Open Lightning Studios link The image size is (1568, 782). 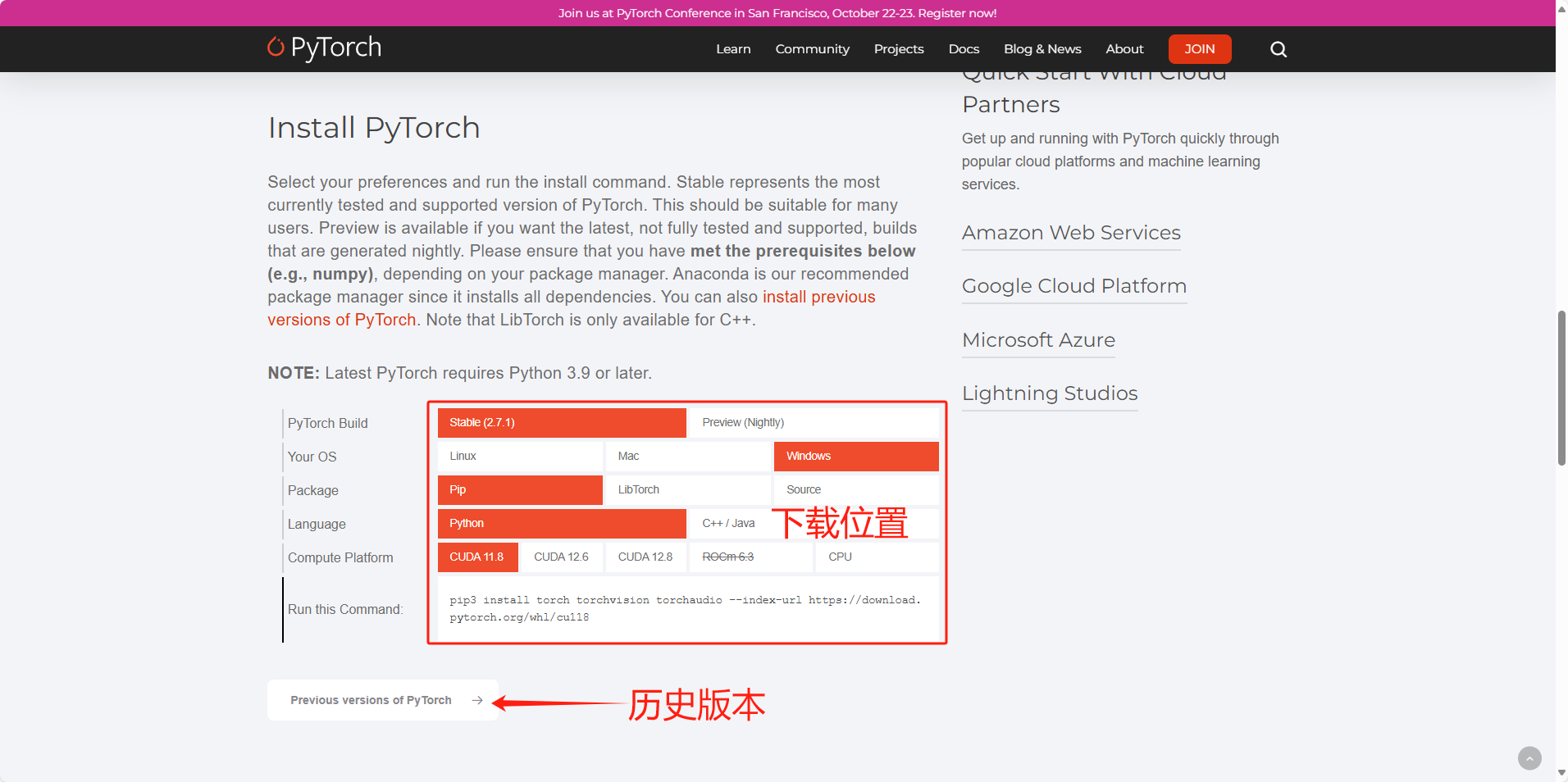click(x=1050, y=393)
